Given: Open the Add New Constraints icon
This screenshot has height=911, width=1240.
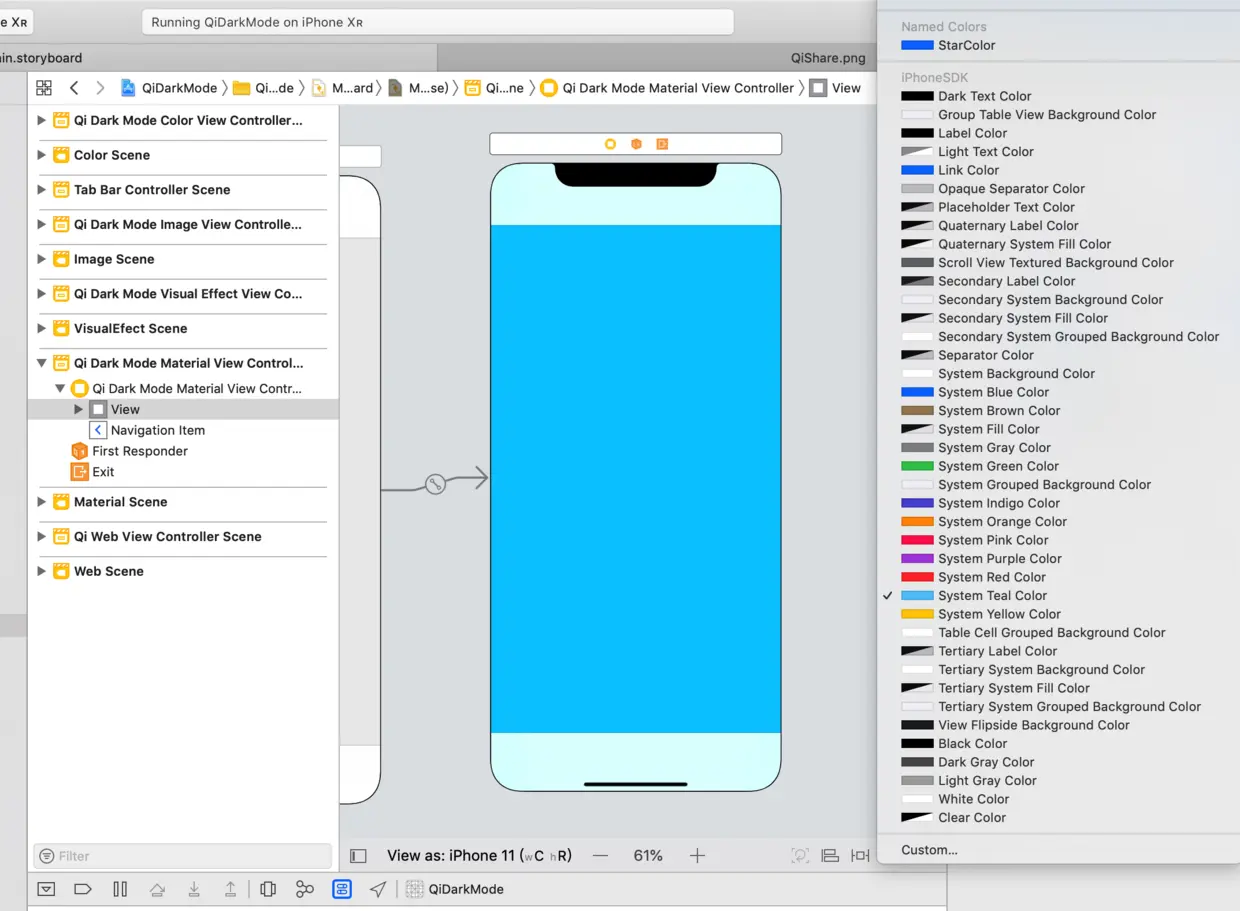Looking at the screenshot, I should tap(860, 856).
